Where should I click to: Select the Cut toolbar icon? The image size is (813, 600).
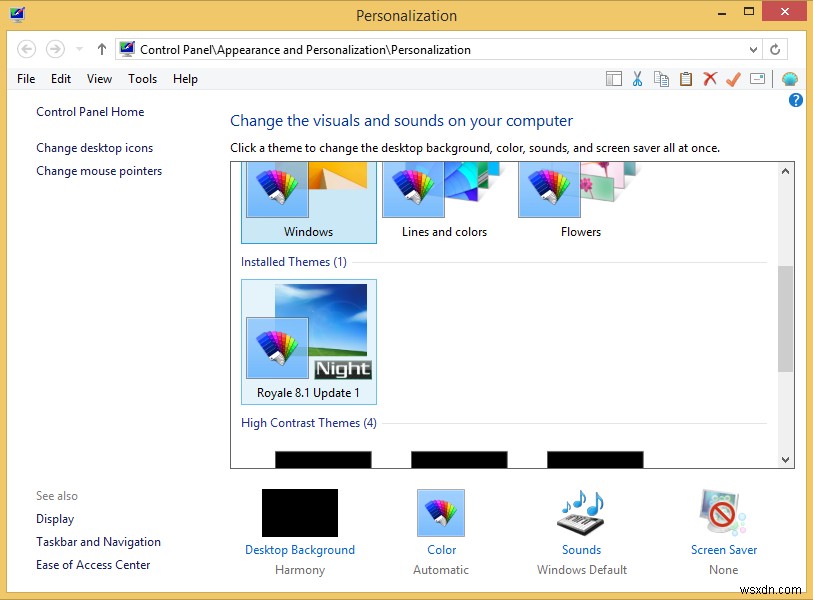tap(637, 78)
